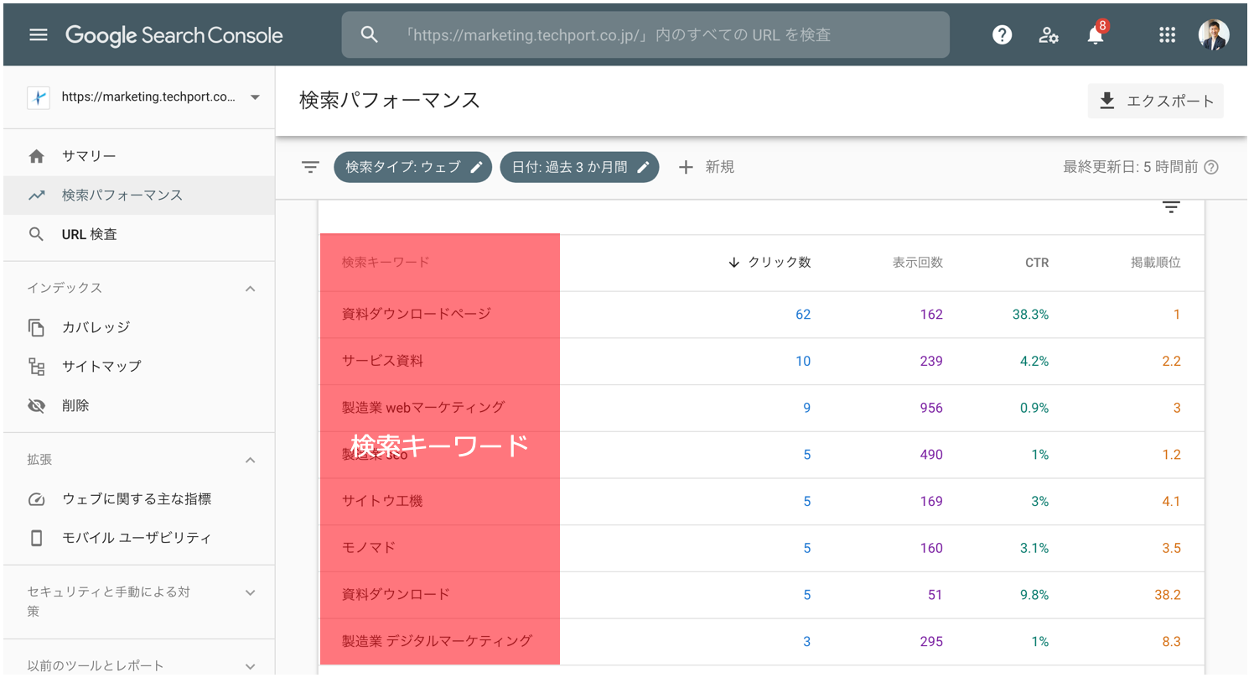Select the 資料ダウンロードページ query row
Viewport: 1254px width, 683px height.
[x=762, y=314]
